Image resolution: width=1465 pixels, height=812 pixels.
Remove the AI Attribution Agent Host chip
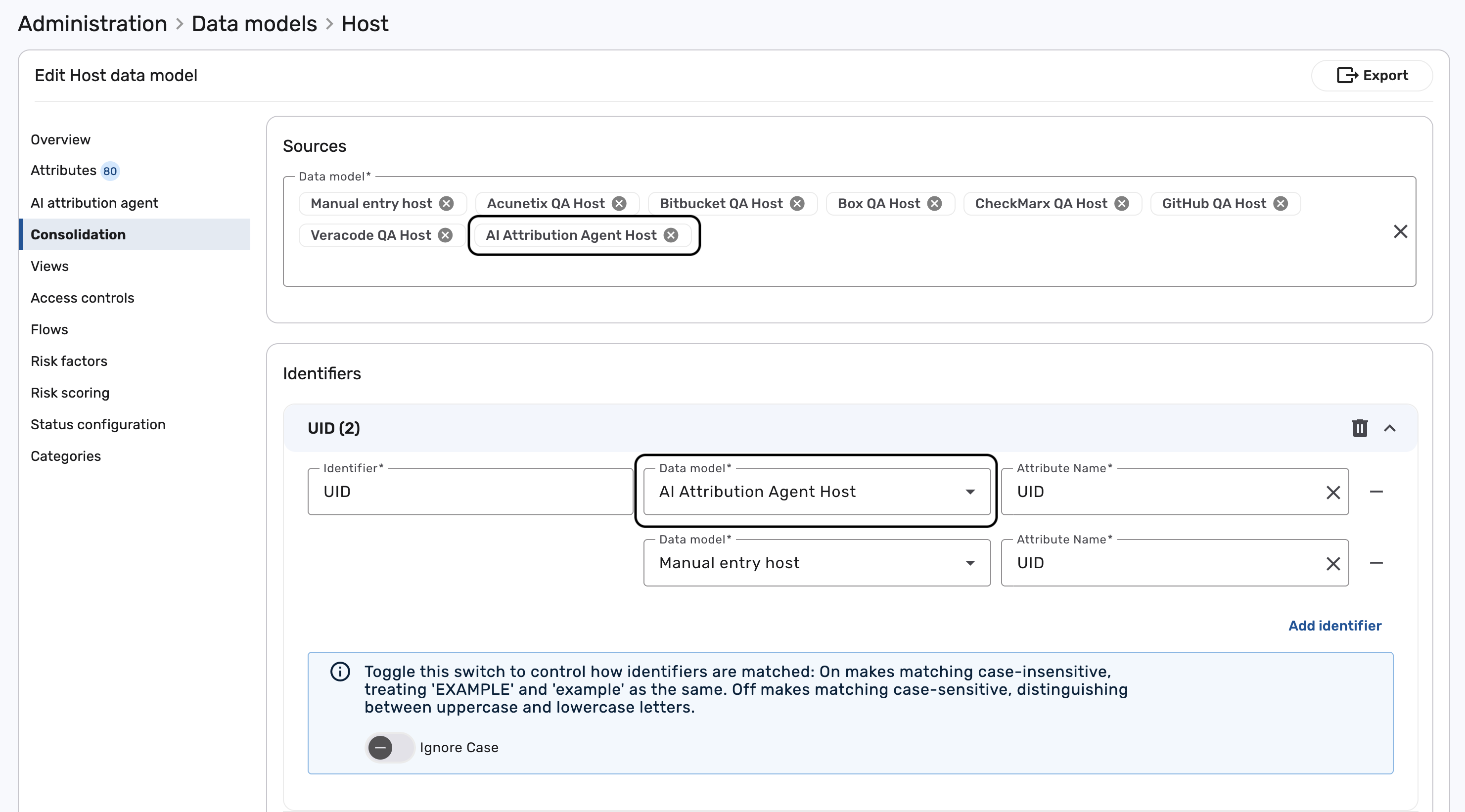coord(671,235)
